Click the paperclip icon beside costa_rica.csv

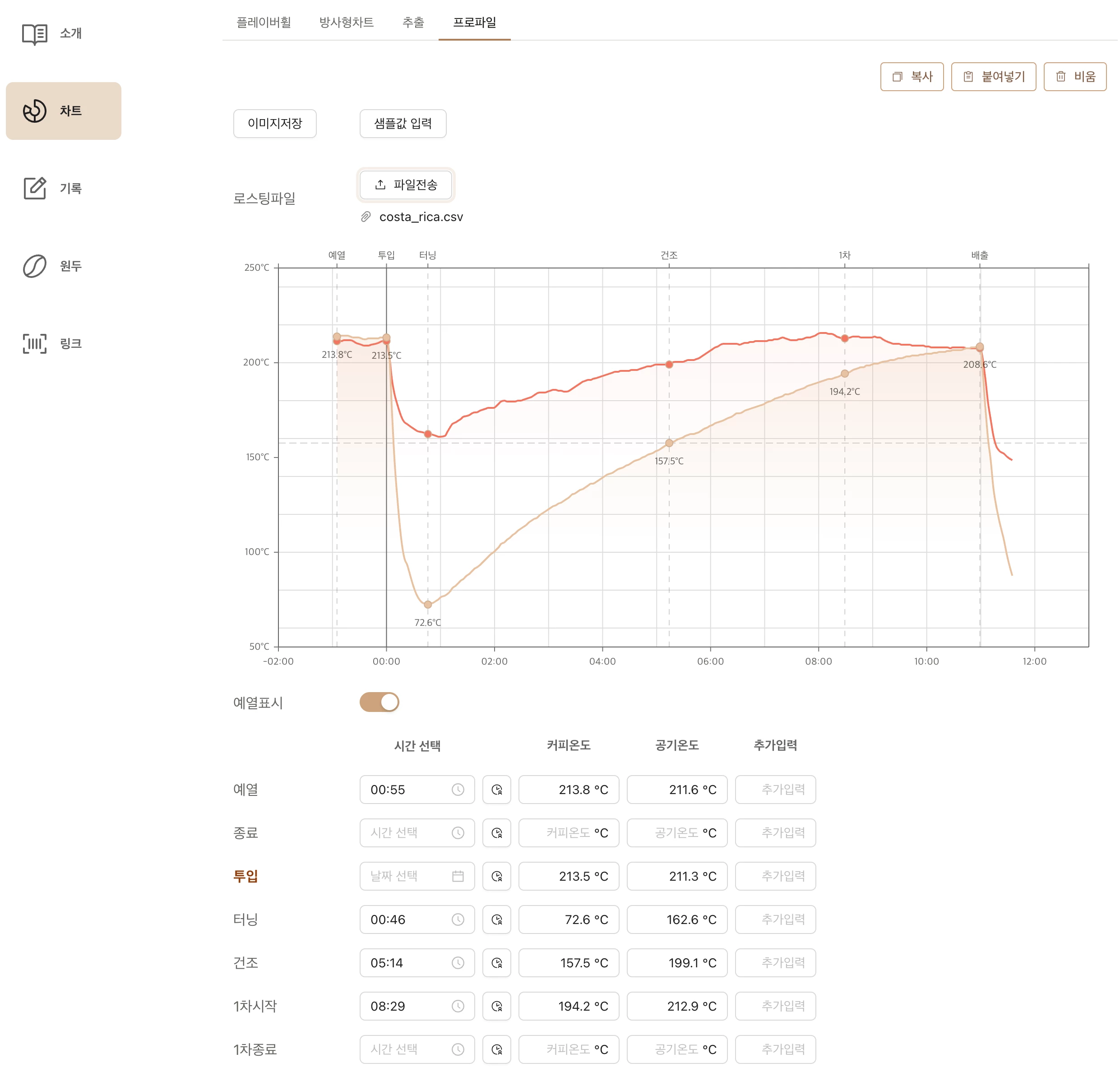[366, 217]
